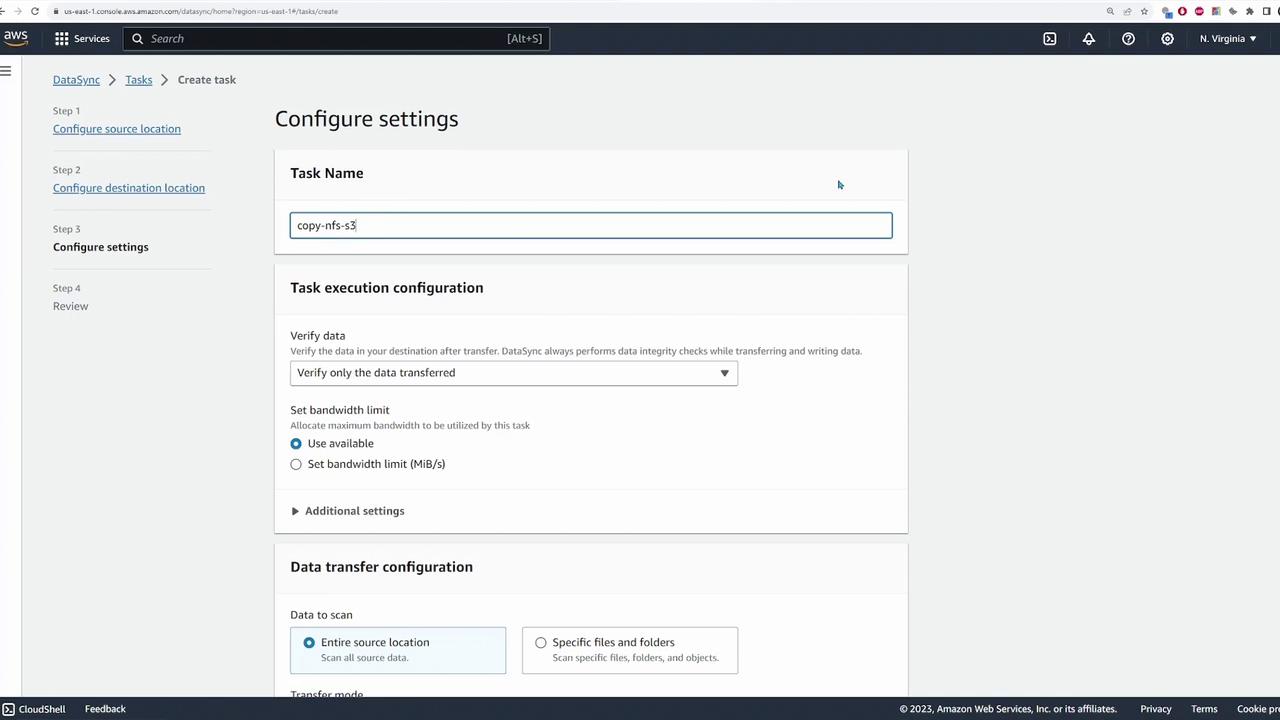Screen dimensions: 1280x720
Task: Open the Services grid menu
Action: click(62, 38)
